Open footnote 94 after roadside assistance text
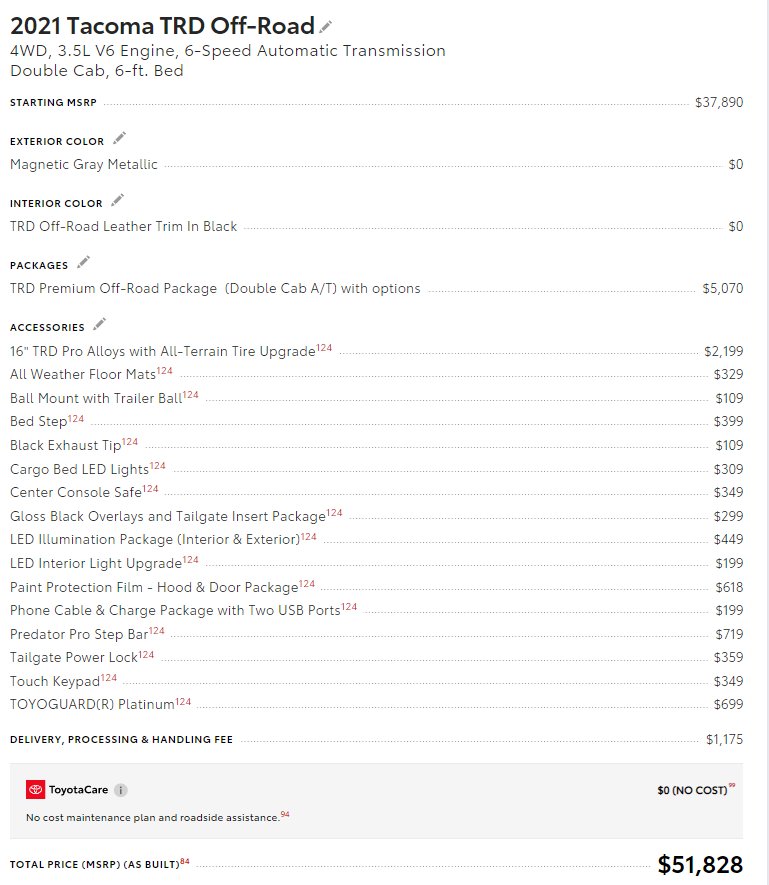 coord(285,814)
